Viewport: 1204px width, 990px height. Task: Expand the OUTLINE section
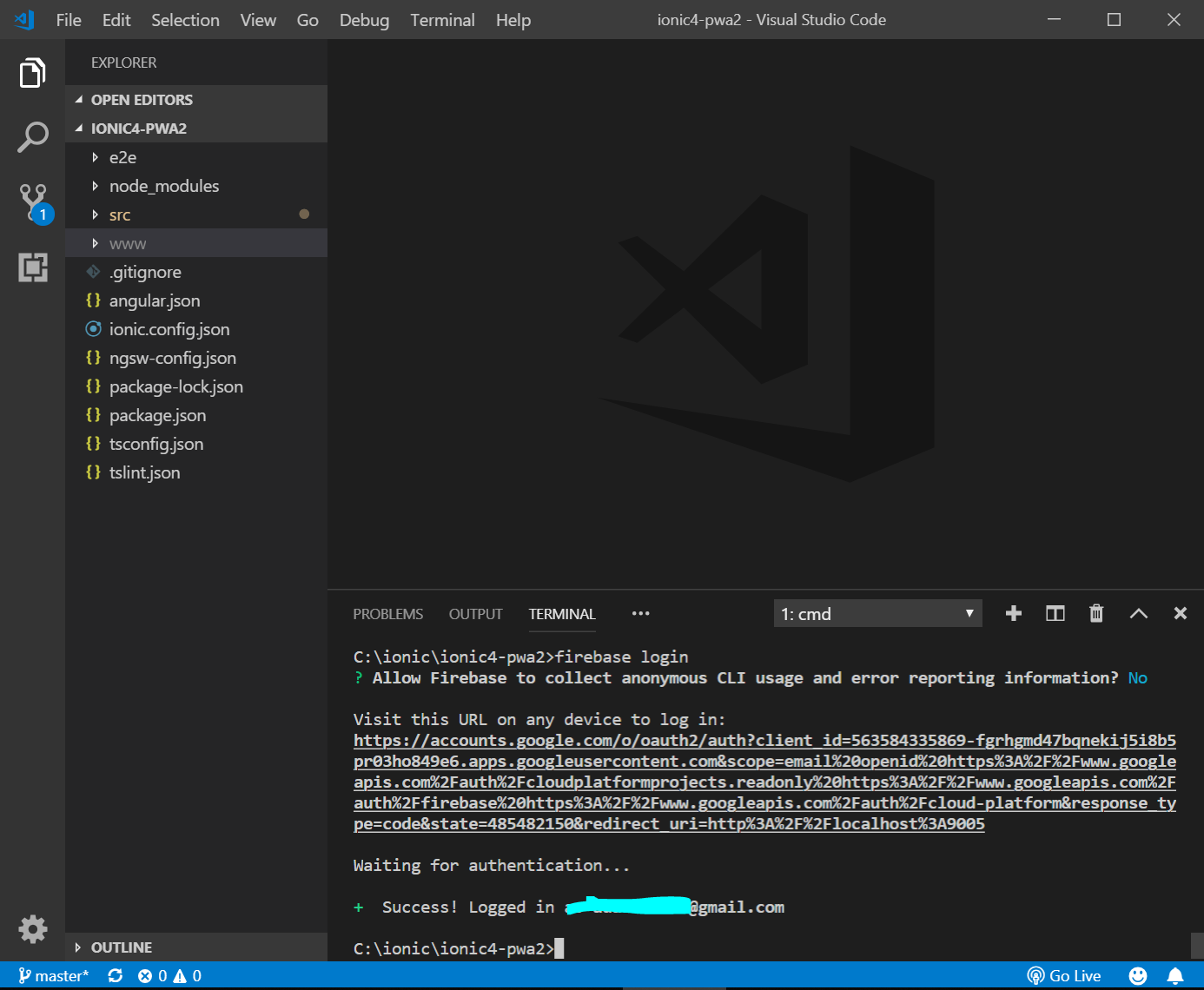(x=121, y=947)
